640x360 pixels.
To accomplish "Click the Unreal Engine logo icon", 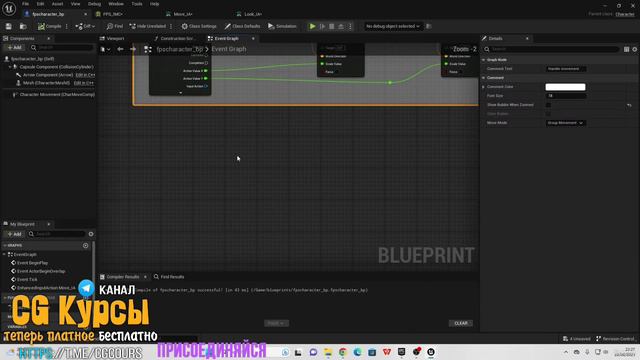I will coord(9,8).
